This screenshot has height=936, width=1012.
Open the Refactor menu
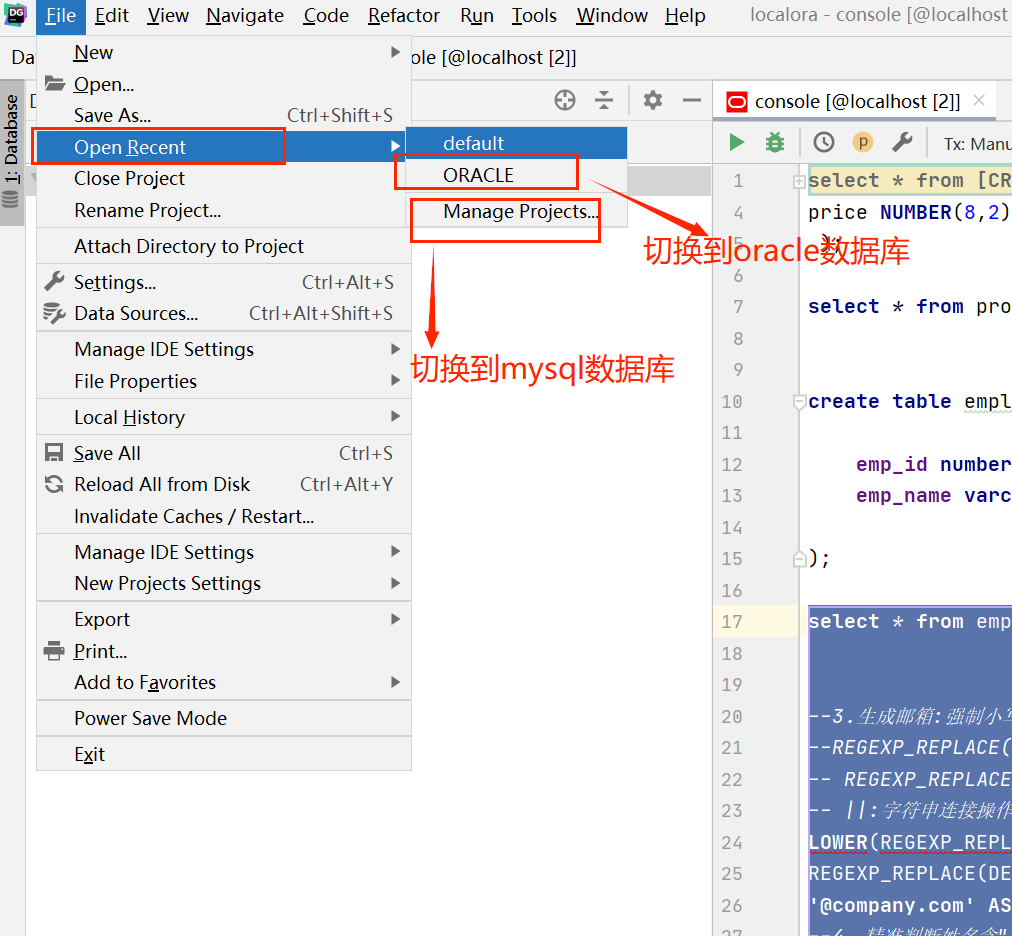403,15
